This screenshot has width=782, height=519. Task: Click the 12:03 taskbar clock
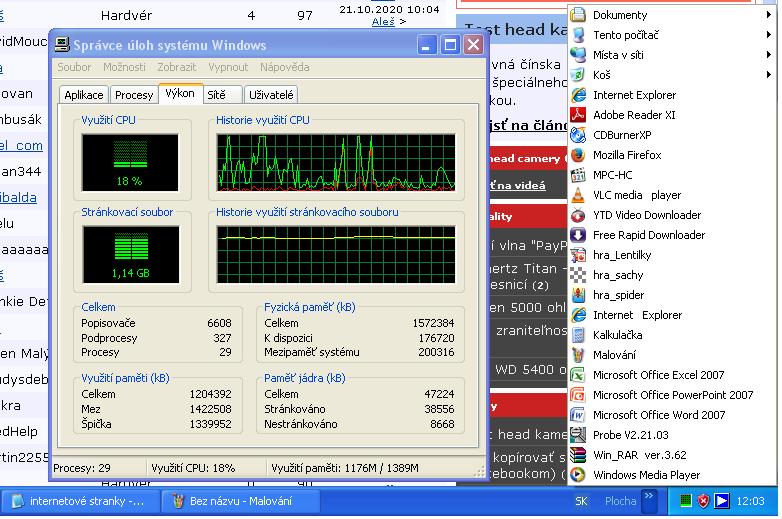coord(750,501)
